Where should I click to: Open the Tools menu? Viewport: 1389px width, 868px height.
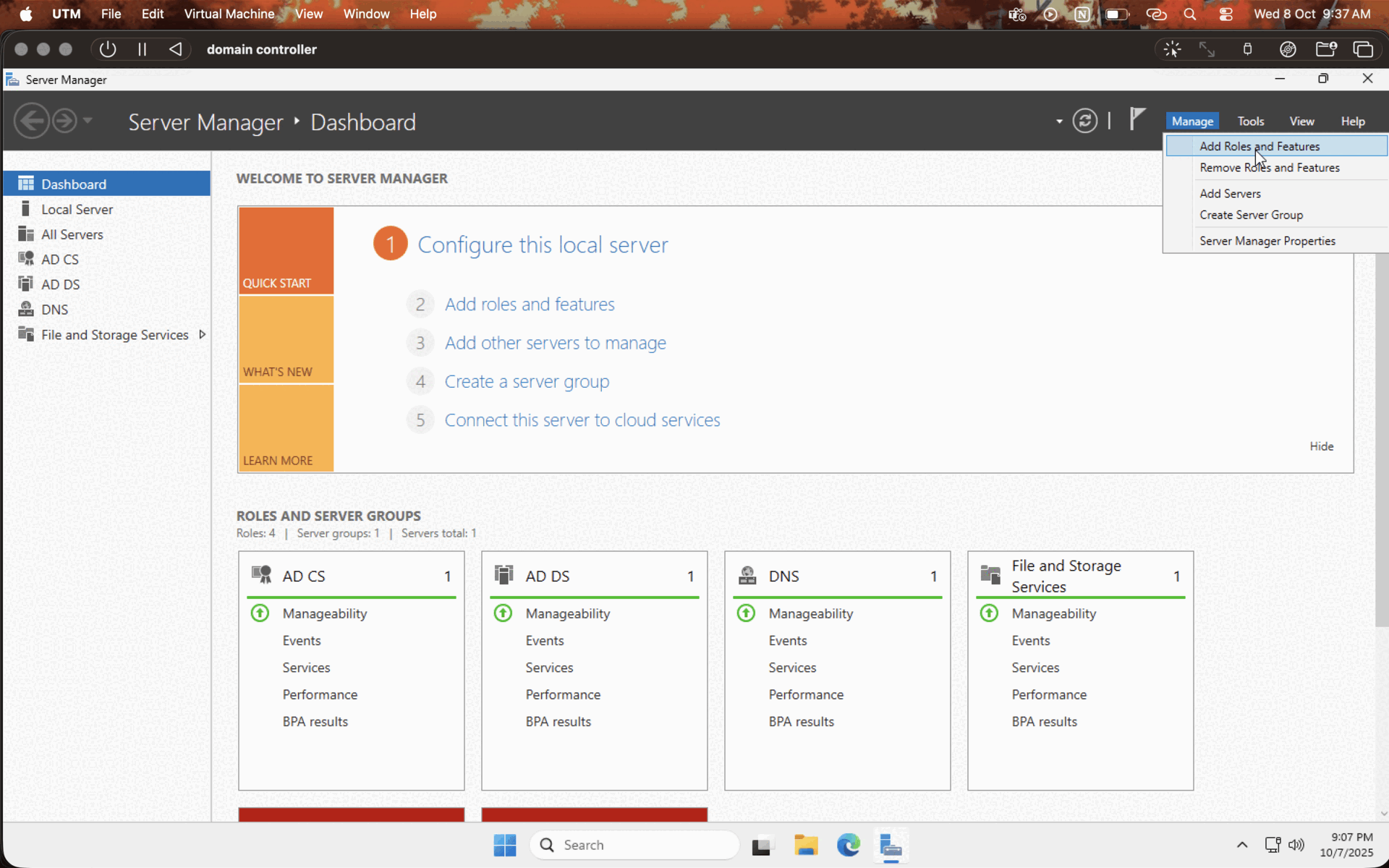tap(1250, 122)
